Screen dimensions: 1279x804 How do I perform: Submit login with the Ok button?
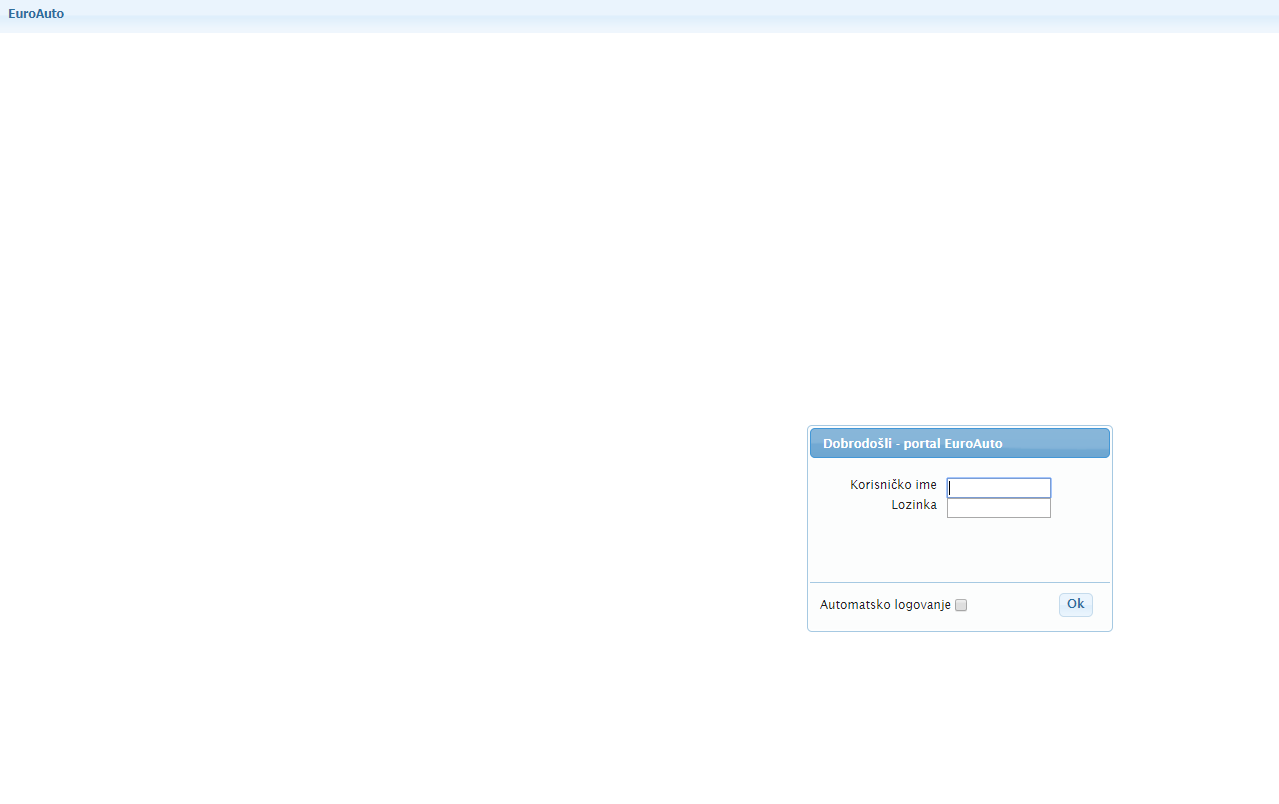1076,604
